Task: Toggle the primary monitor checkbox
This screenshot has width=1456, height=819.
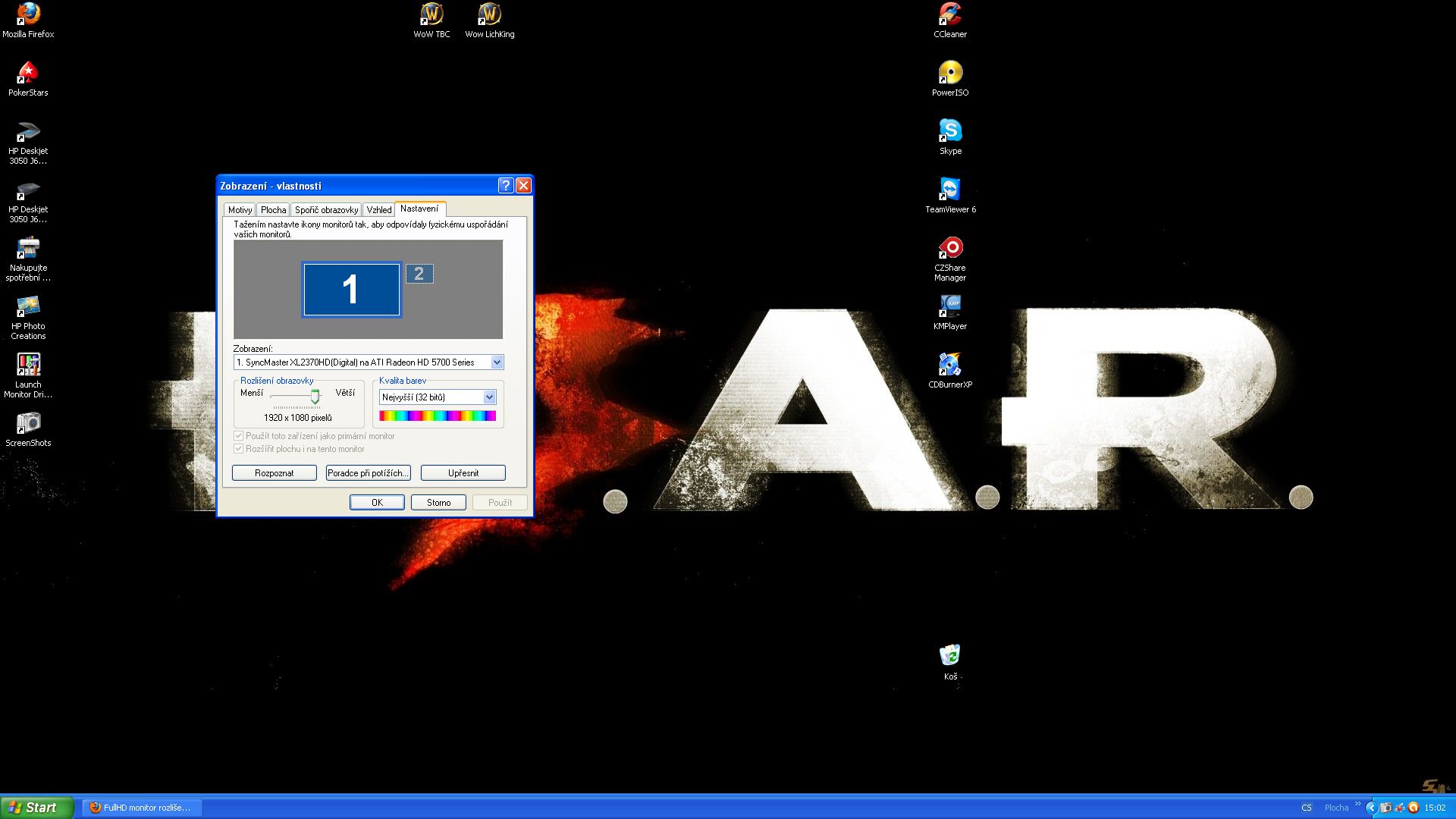Action: tap(239, 436)
